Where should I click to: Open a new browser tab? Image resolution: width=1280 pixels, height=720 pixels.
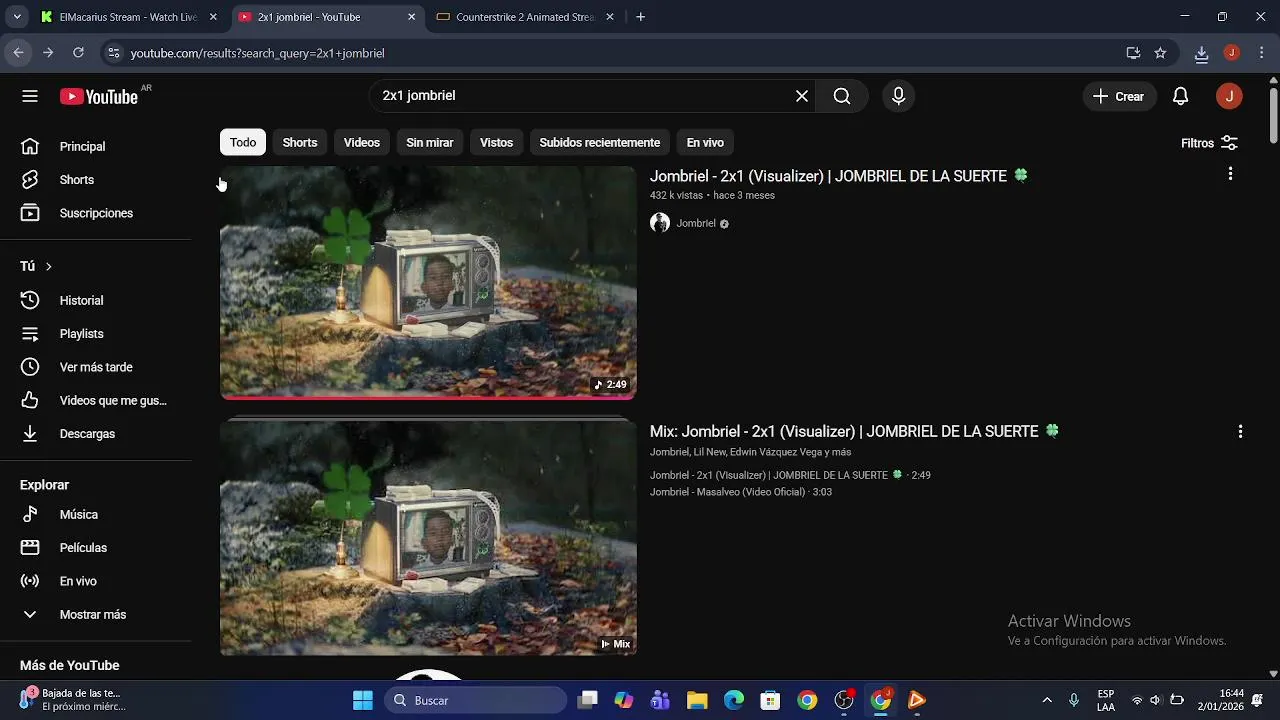point(641,17)
